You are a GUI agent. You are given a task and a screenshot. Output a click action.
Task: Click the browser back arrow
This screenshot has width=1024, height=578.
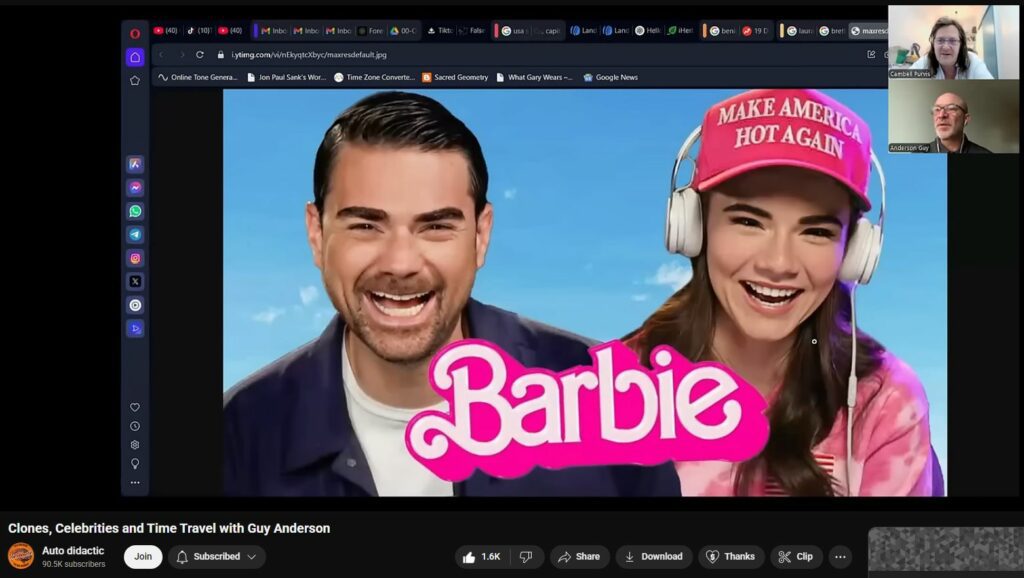[162, 55]
